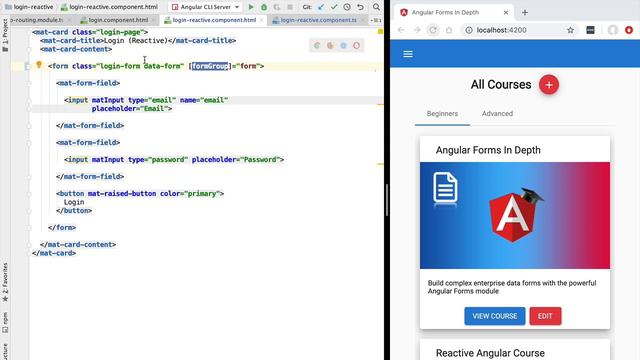
Task: Open the Favorites tool window
Action: pos(5,282)
